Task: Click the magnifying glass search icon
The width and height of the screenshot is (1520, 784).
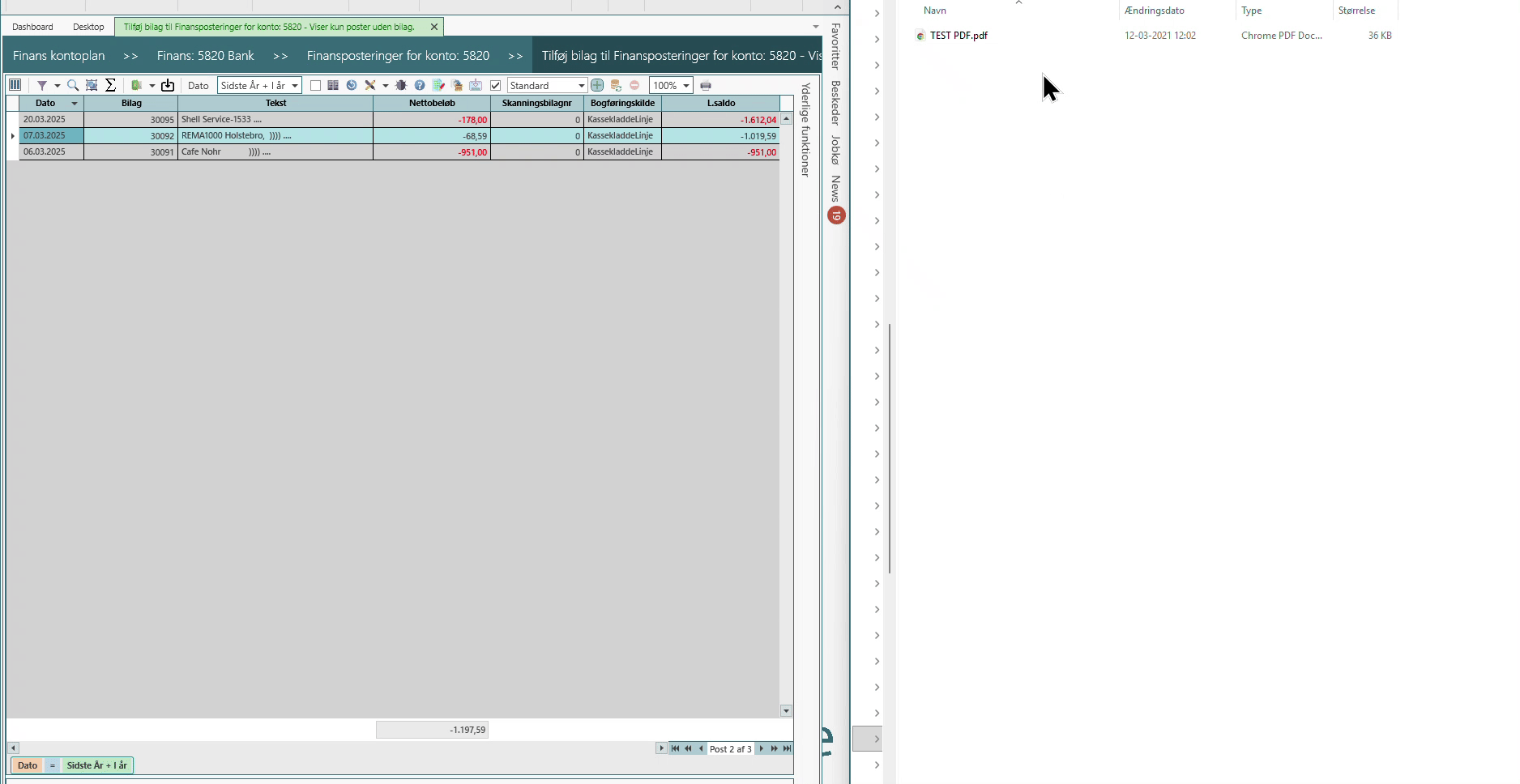Action: coord(73,85)
